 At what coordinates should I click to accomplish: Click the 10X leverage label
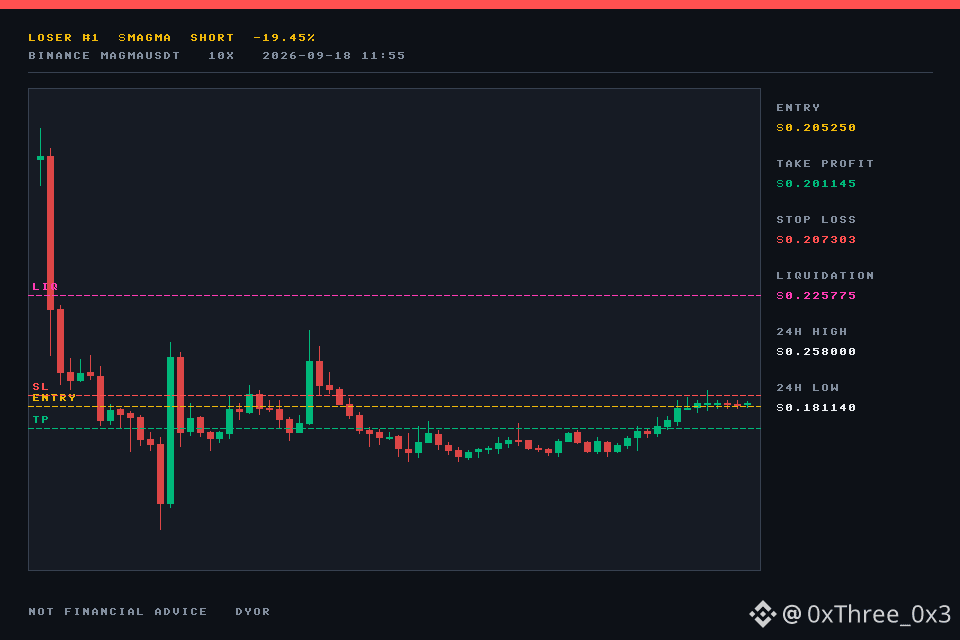tap(221, 56)
